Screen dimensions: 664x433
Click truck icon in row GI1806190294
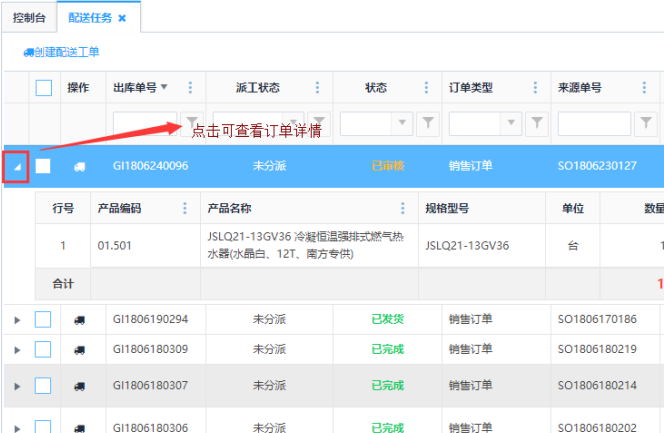click(79, 320)
